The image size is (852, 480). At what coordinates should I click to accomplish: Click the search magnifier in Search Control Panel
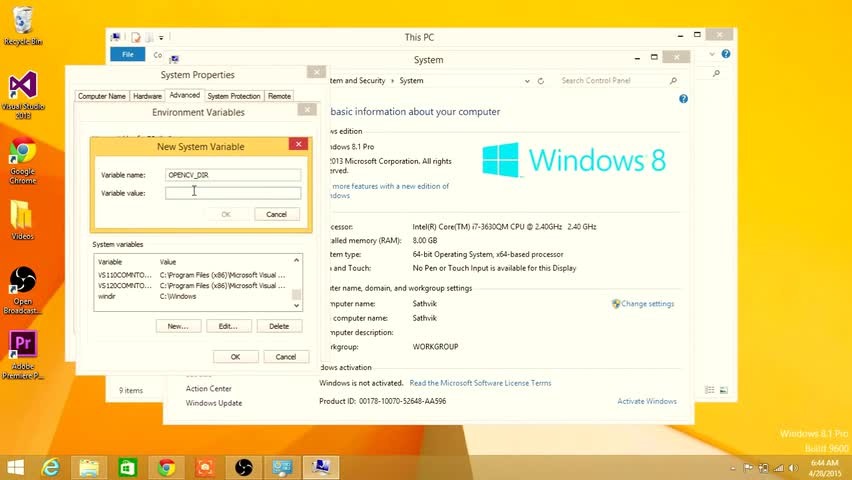[673, 80]
